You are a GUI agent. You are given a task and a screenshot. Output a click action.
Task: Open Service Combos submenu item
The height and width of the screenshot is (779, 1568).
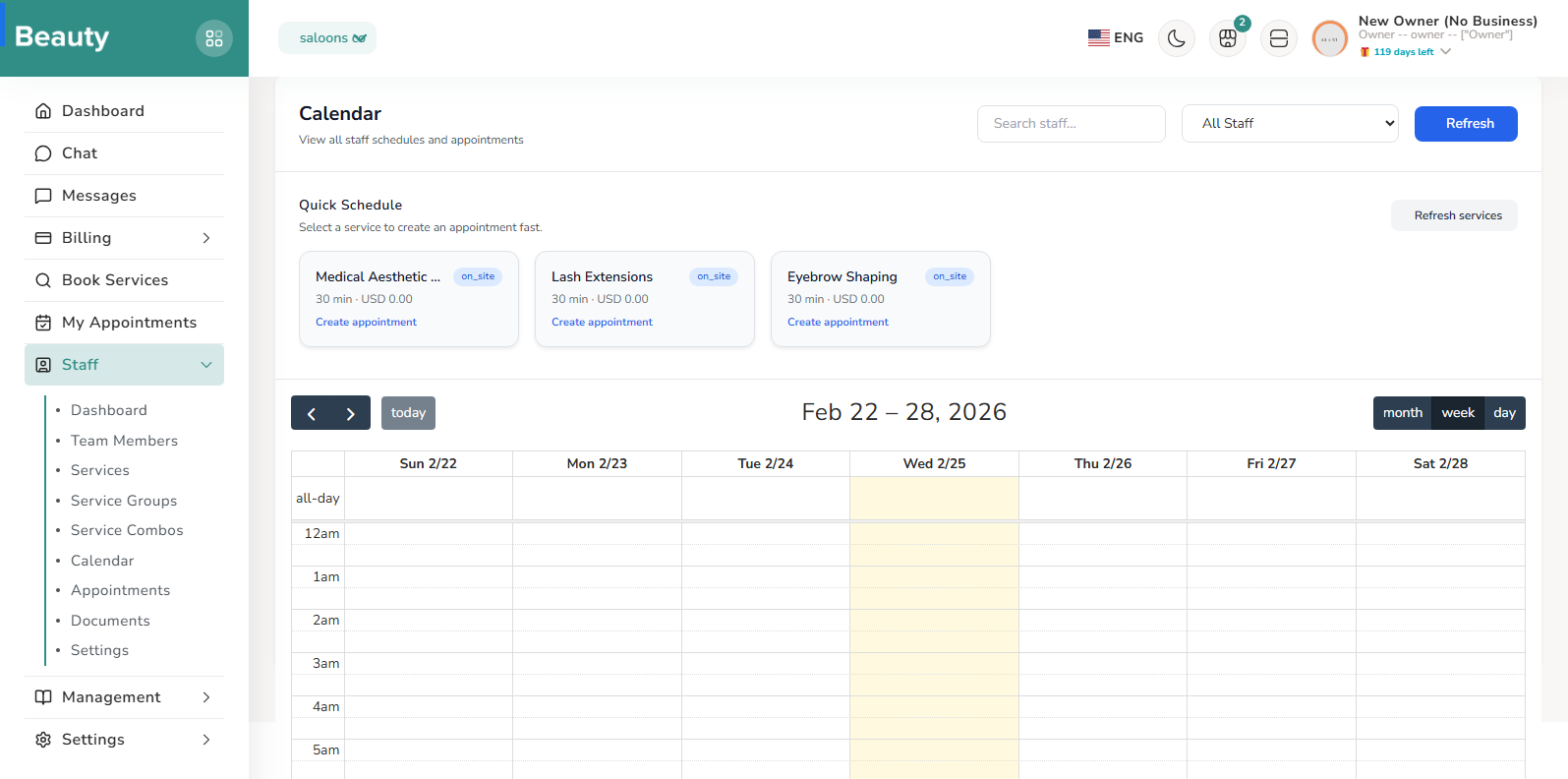point(127,530)
